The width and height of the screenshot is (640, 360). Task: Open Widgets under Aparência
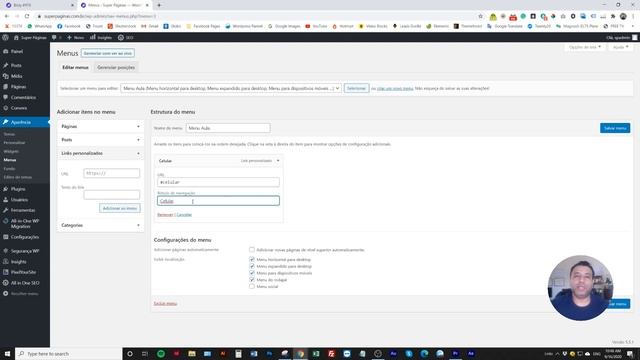[x=11, y=151]
